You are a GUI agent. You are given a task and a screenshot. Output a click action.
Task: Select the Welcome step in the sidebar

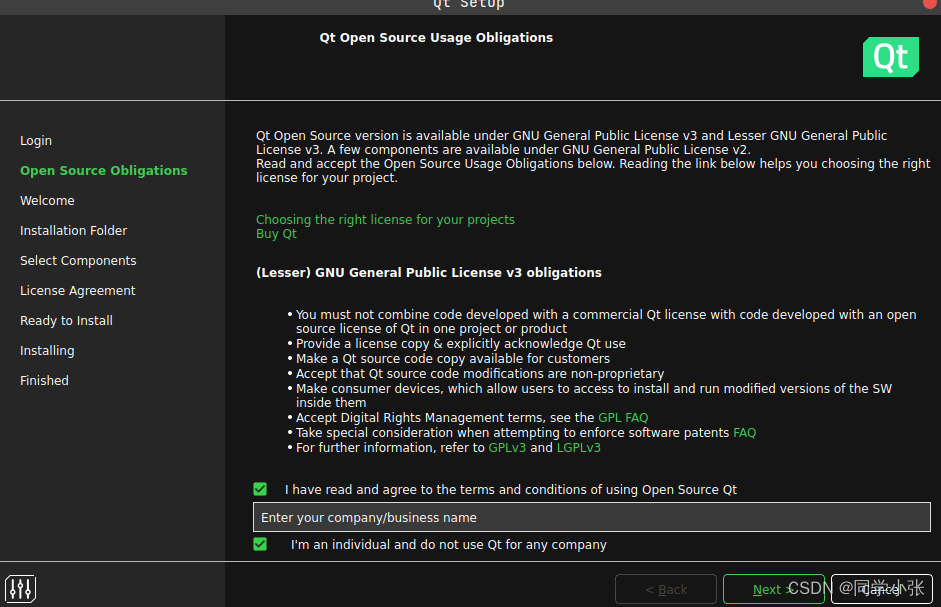pyautogui.click(x=47, y=201)
